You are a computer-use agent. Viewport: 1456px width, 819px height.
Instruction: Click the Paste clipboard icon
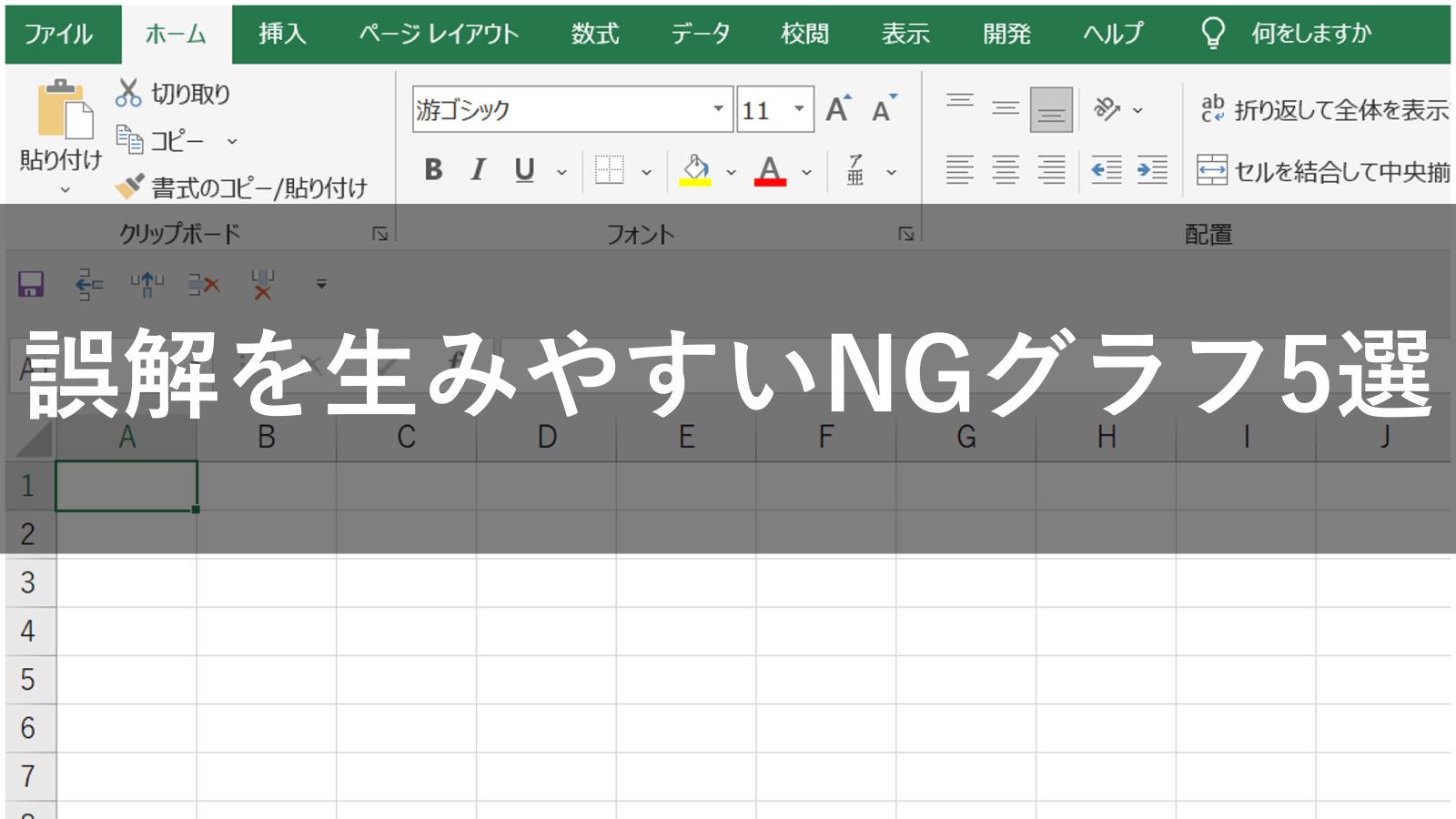pyautogui.click(x=65, y=110)
